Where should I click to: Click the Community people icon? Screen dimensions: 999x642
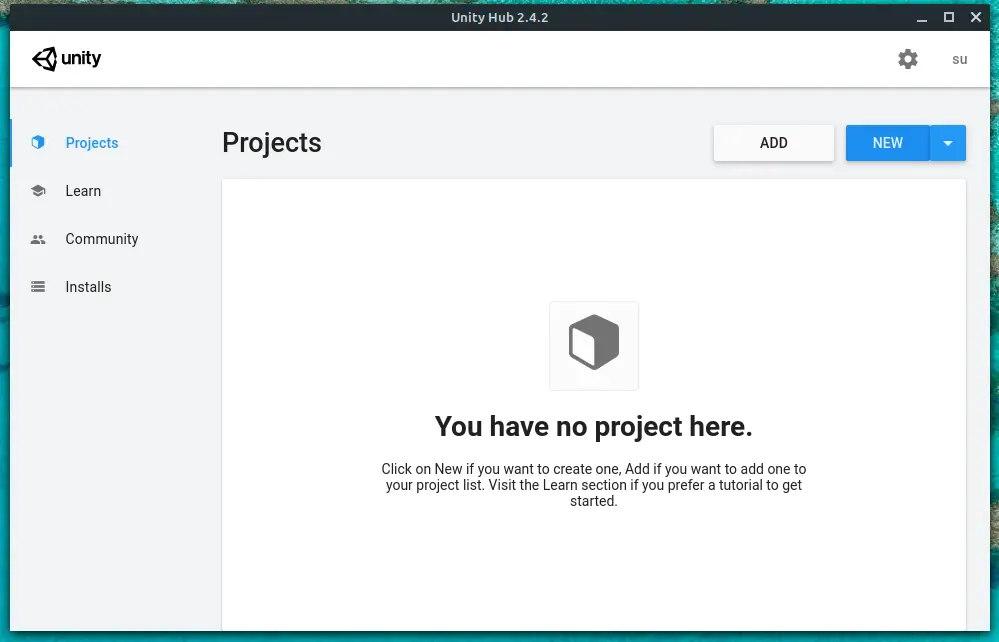[x=38, y=239]
